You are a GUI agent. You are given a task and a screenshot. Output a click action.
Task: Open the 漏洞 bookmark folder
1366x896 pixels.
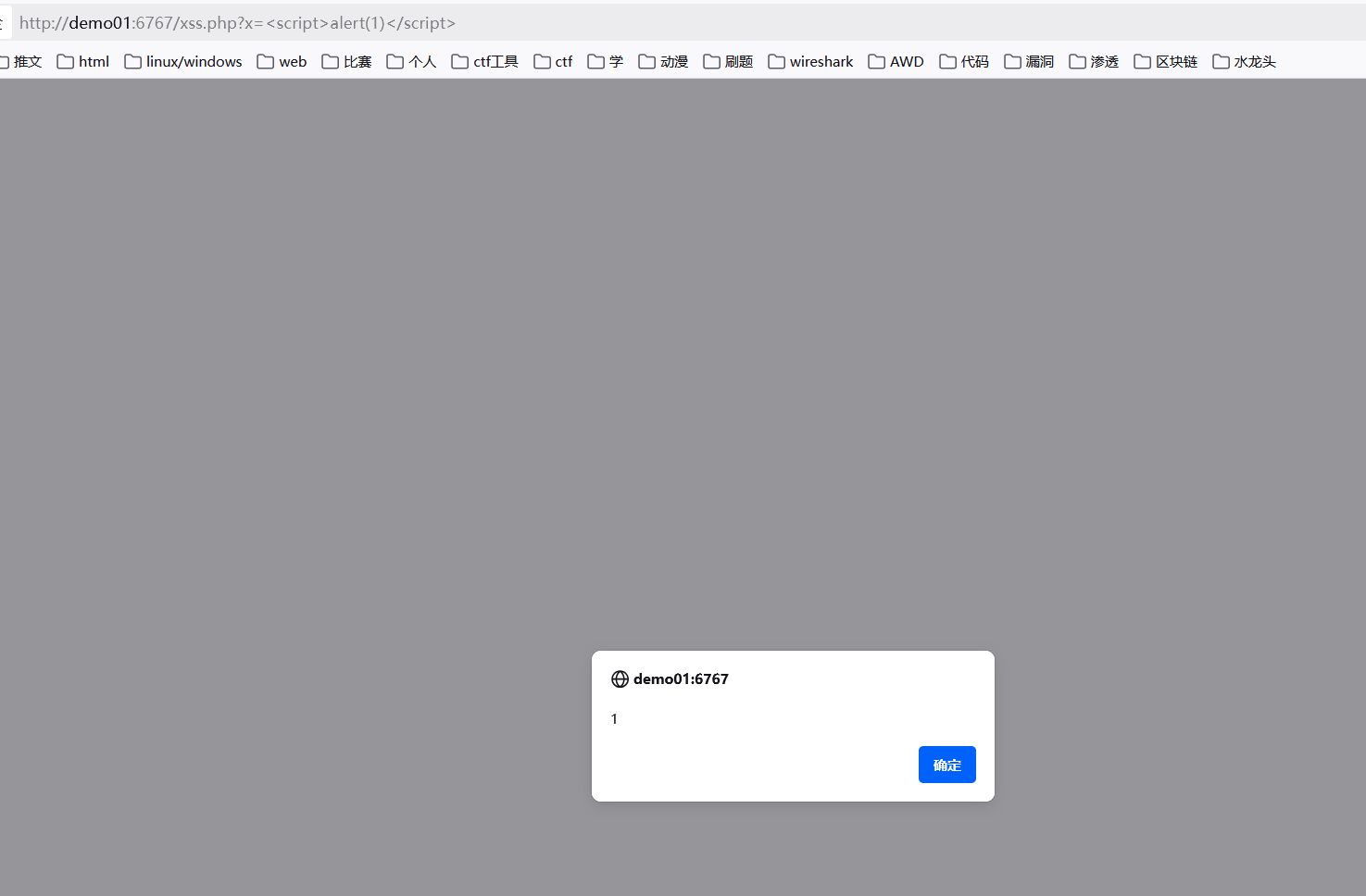coord(1030,62)
